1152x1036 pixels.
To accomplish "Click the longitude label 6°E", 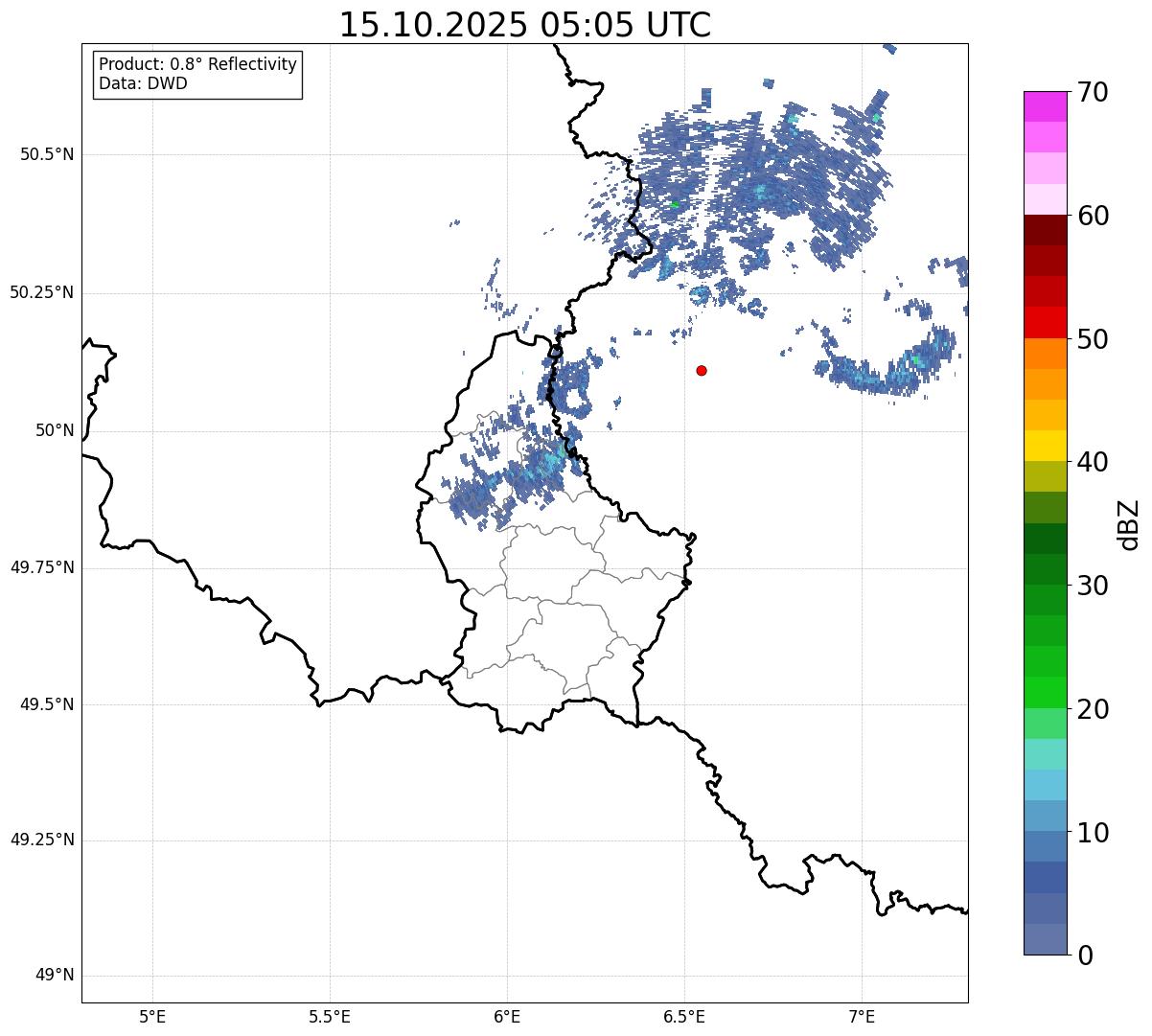I will pos(507,1016).
